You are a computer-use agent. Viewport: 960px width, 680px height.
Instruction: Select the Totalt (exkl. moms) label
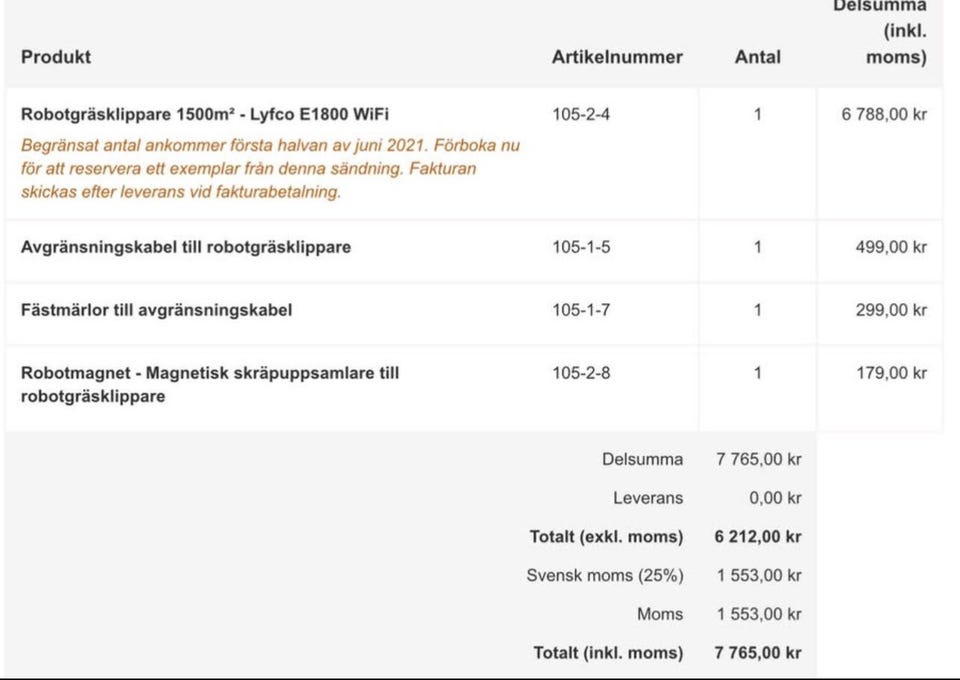[x=606, y=537]
